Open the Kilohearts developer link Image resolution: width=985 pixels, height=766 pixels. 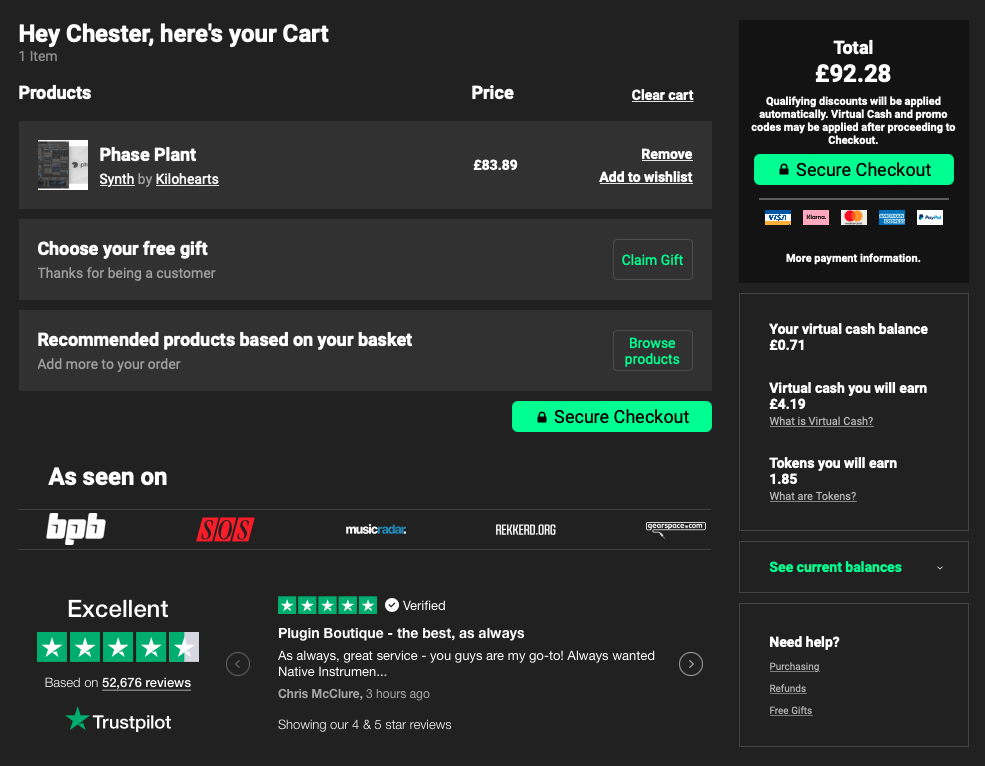coord(187,179)
